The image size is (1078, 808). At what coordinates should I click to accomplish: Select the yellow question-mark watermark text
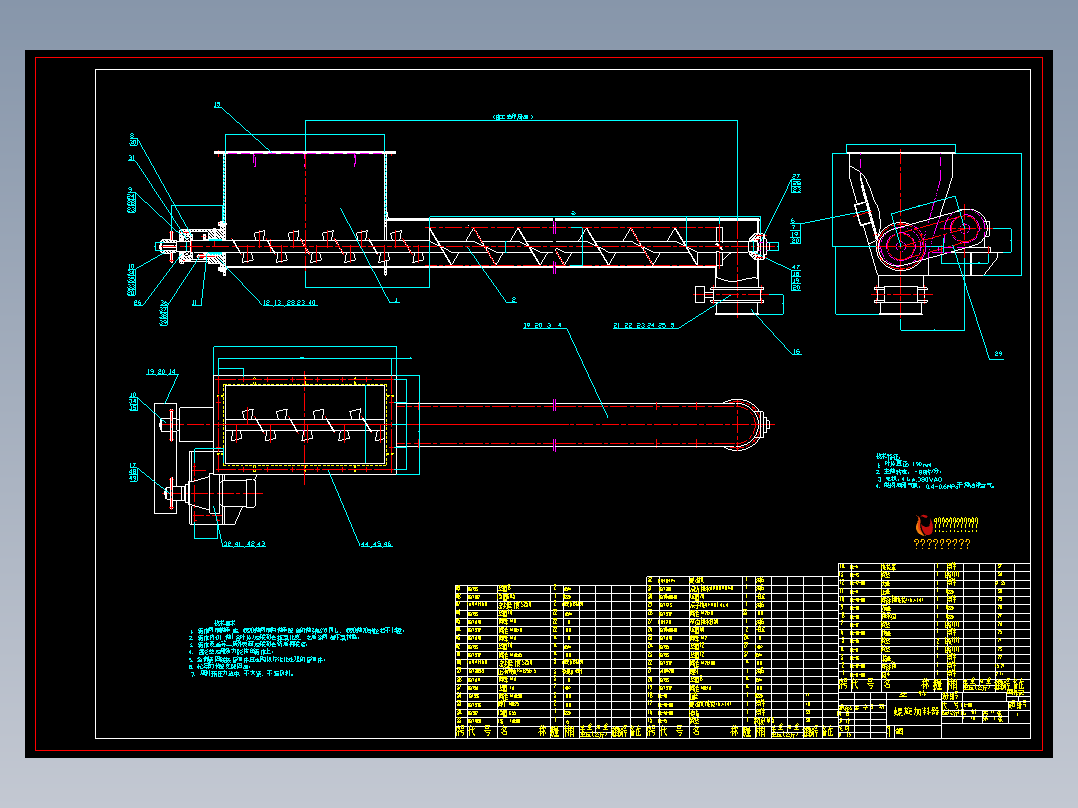pyautogui.click(x=942, y=543)
